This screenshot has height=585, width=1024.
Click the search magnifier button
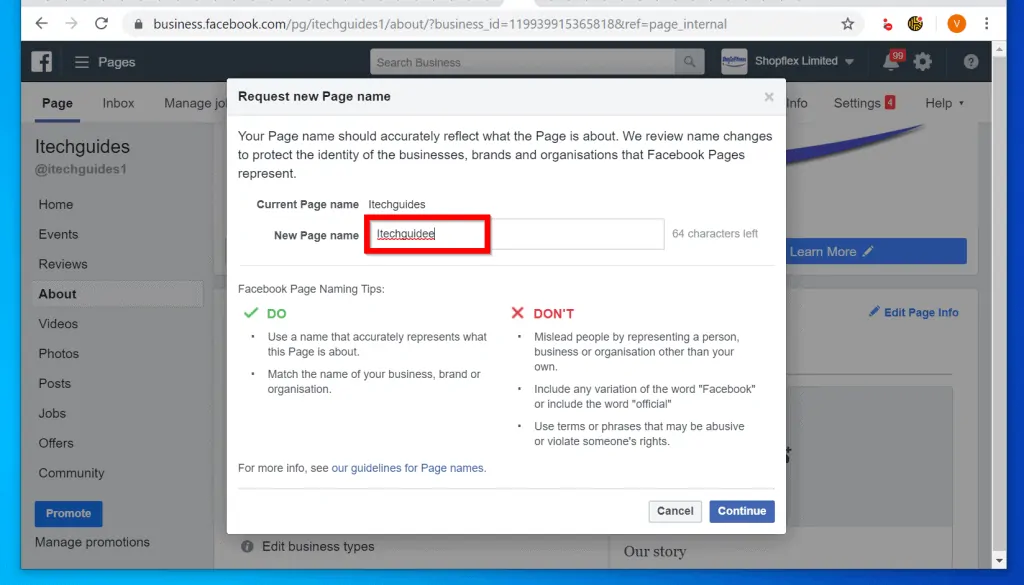[x=689, y=62]
